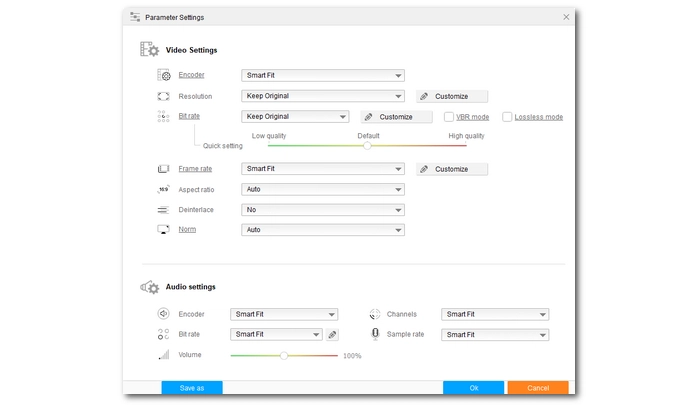Open the Deinterlace No dropdown
Viewport: 700px width, 405px height.
click(x=323, y=210)
